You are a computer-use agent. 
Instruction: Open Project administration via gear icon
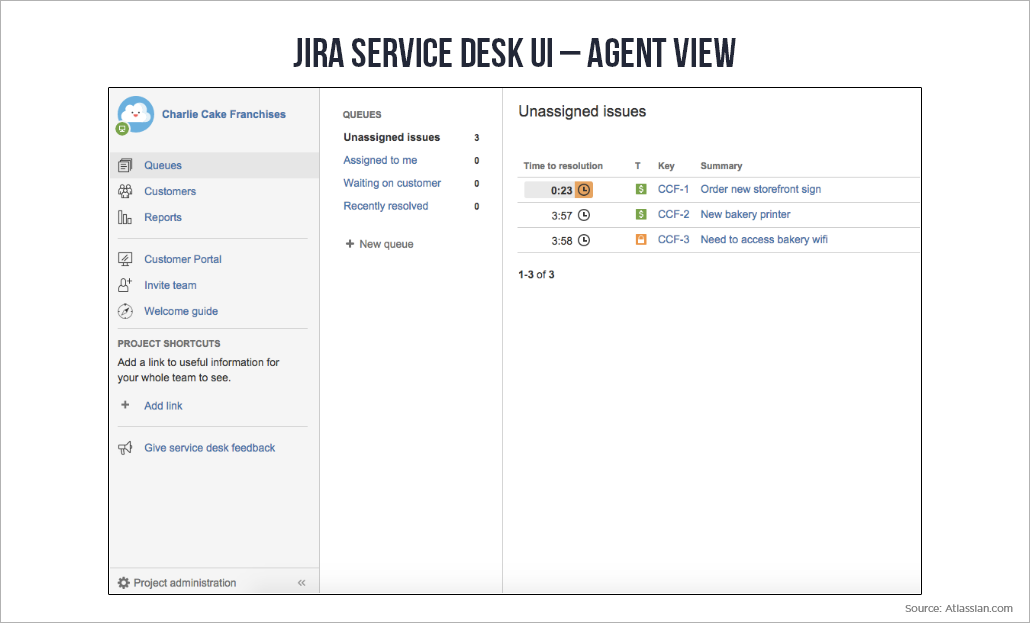[x=123, y=582]
